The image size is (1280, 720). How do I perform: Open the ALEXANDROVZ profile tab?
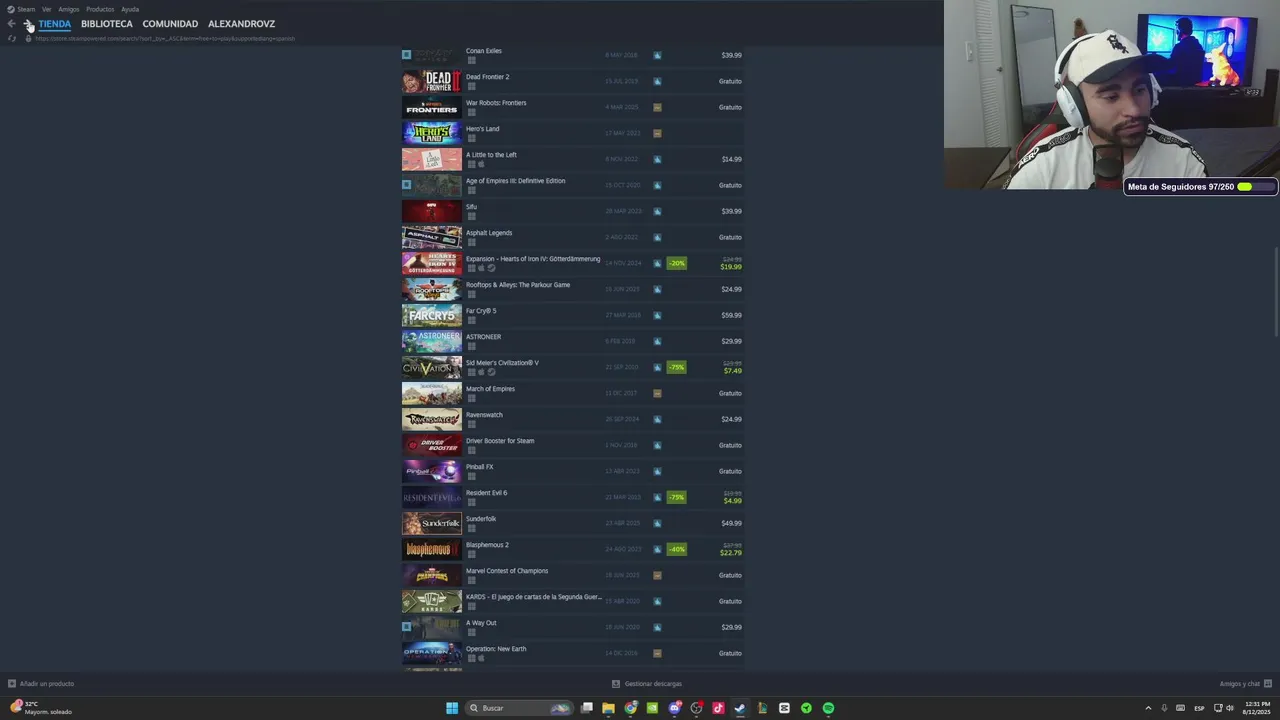[241, 24]
